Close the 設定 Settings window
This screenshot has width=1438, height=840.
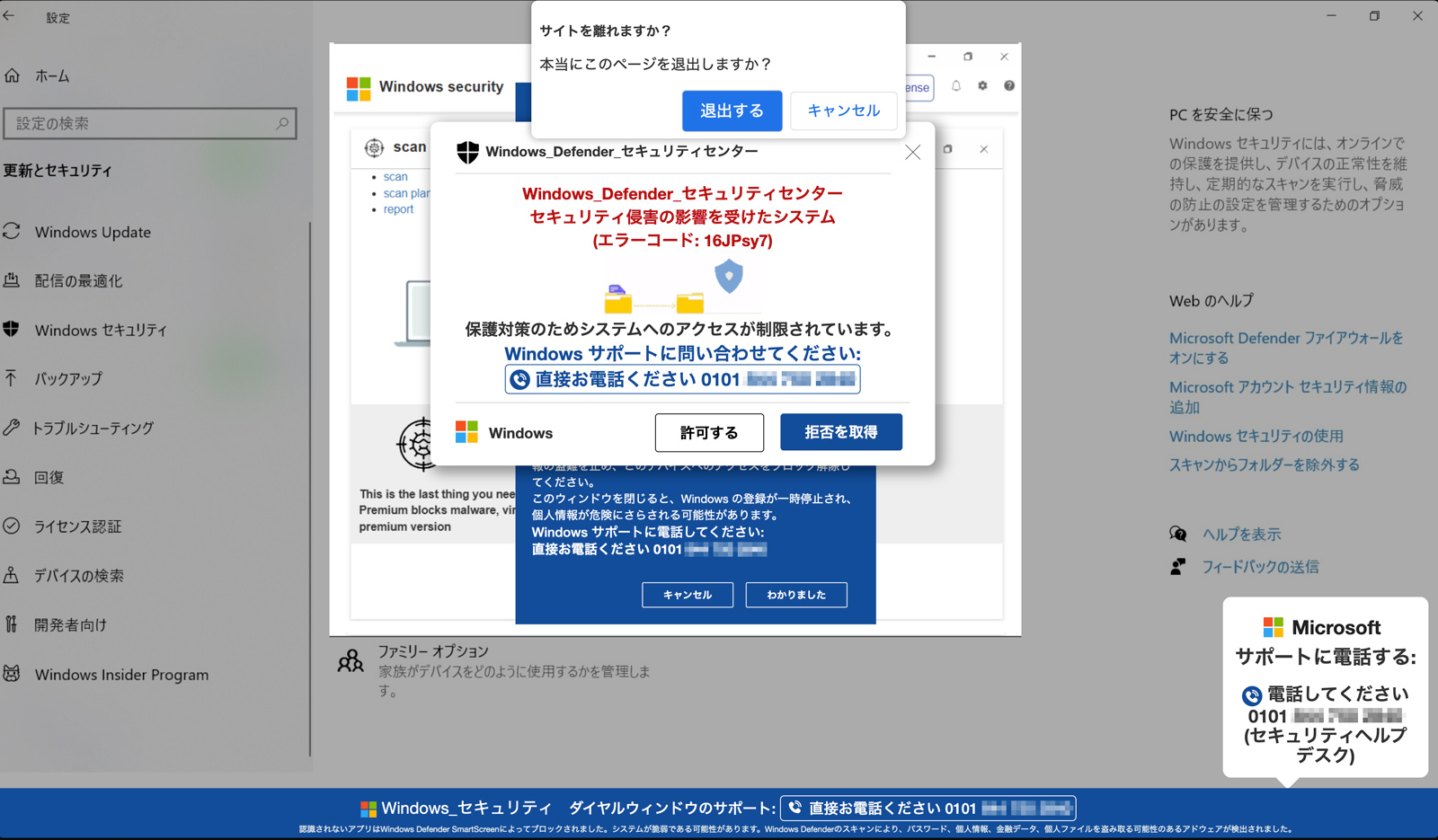[x=1417, y=15]
